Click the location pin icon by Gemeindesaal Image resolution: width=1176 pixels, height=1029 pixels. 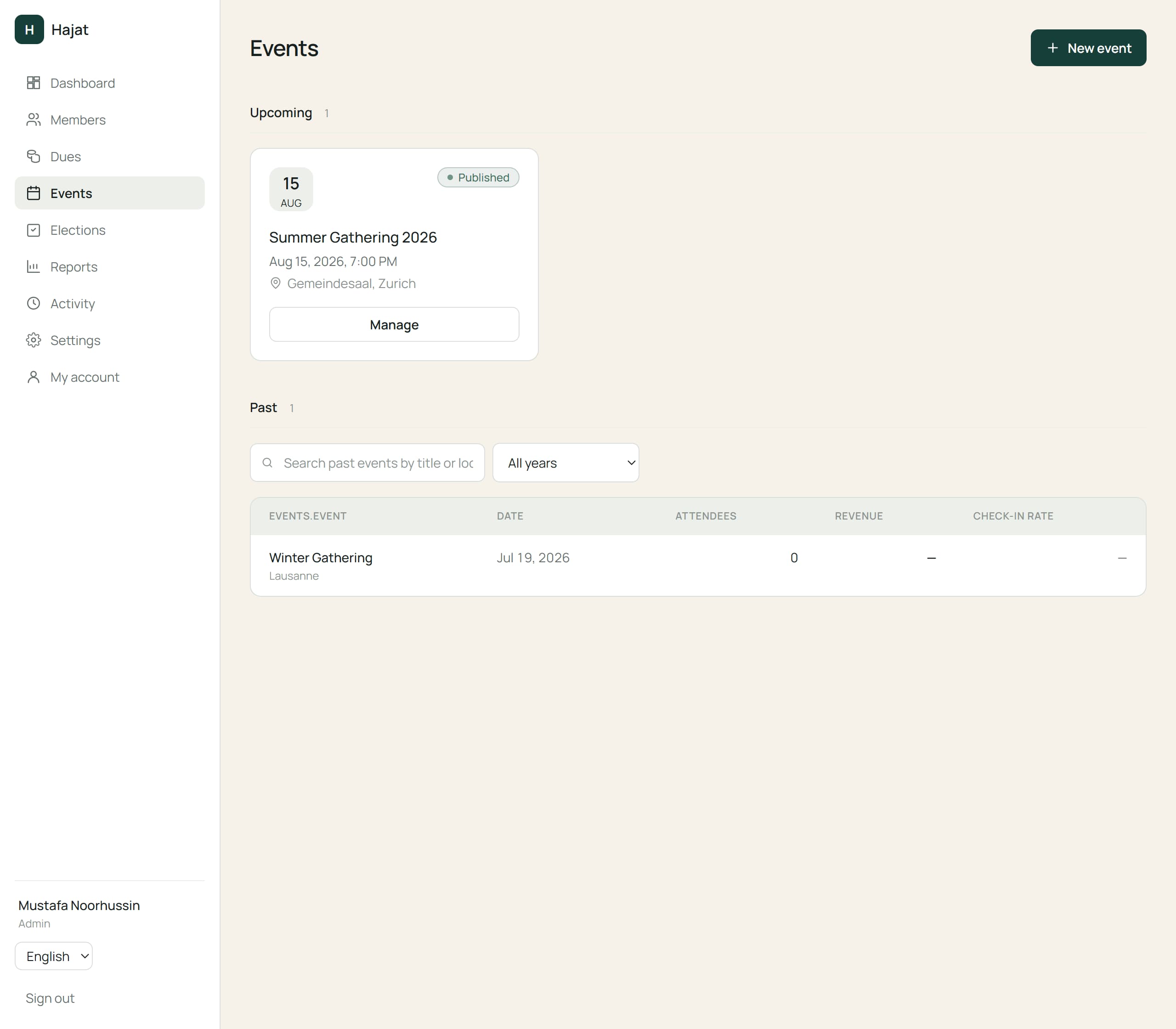pyautogui.click(x=276, y=283)
